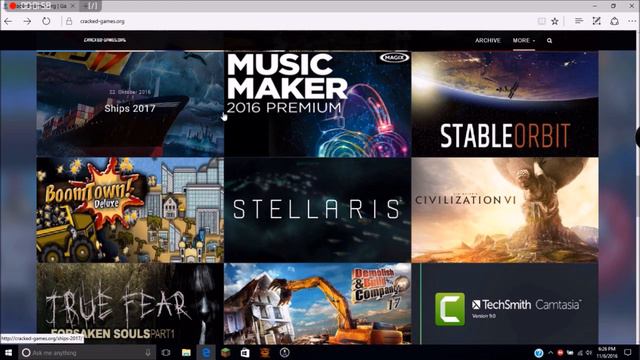640x360 pixels.
Task: Open the volume control in tray
Action: (x=589, y=353)
